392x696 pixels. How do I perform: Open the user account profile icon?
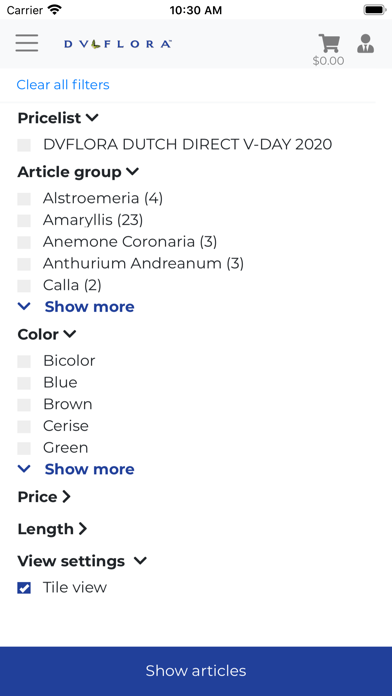(365, 44)
